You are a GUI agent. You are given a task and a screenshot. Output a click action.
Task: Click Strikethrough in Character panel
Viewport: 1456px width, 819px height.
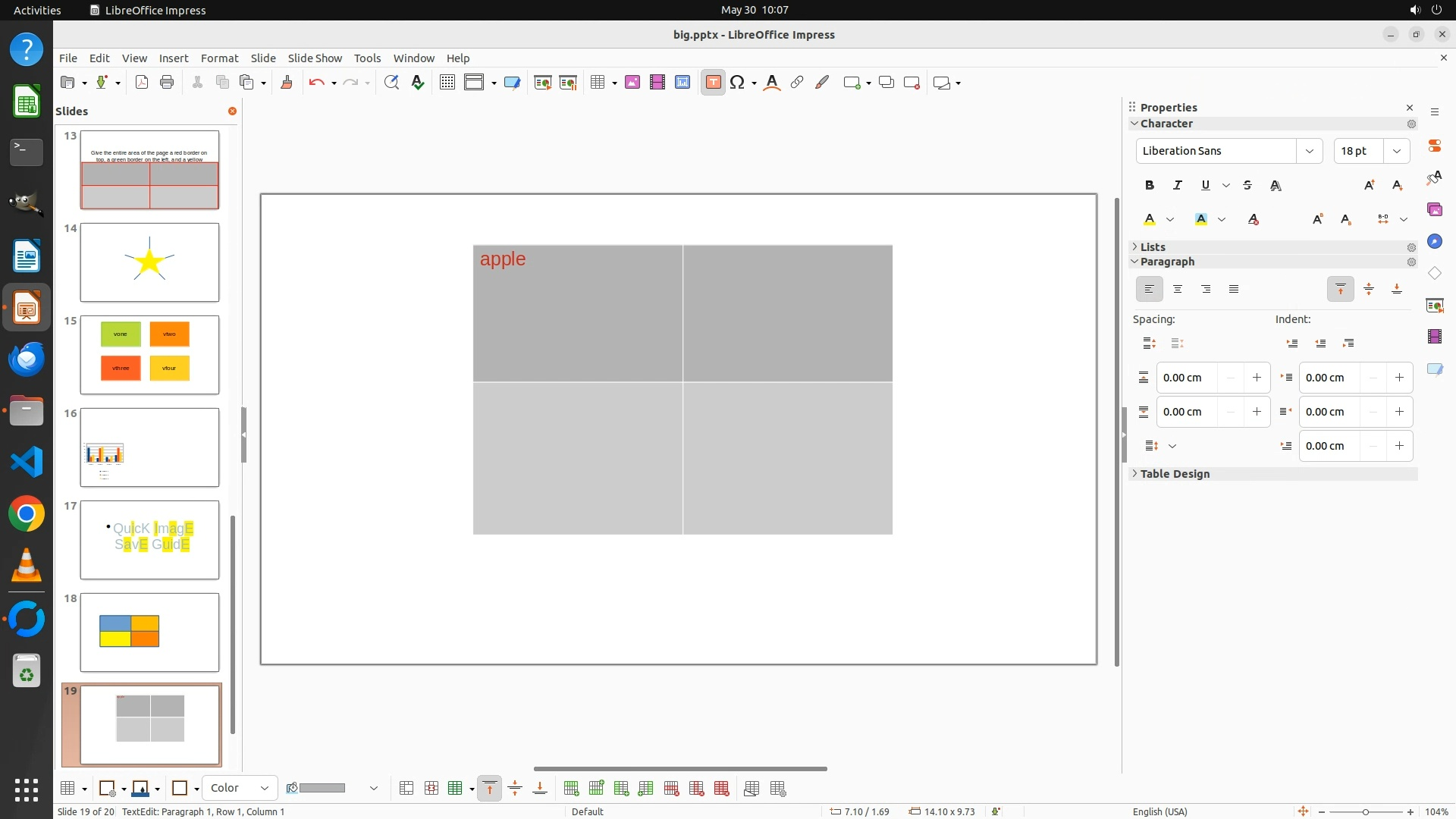(1247, 185)
